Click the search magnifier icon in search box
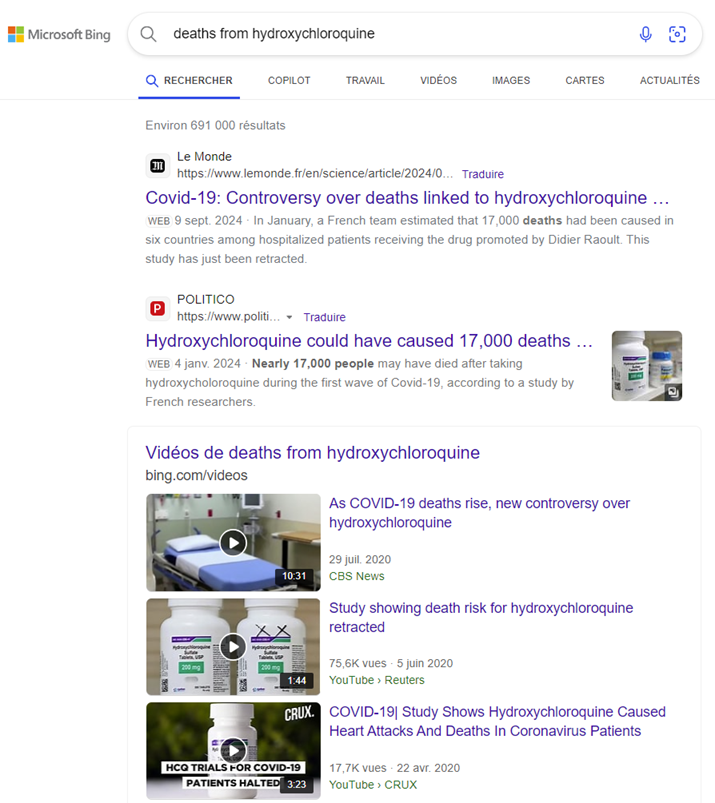This screenshot has height=803, width=715. tap(149, 34)
